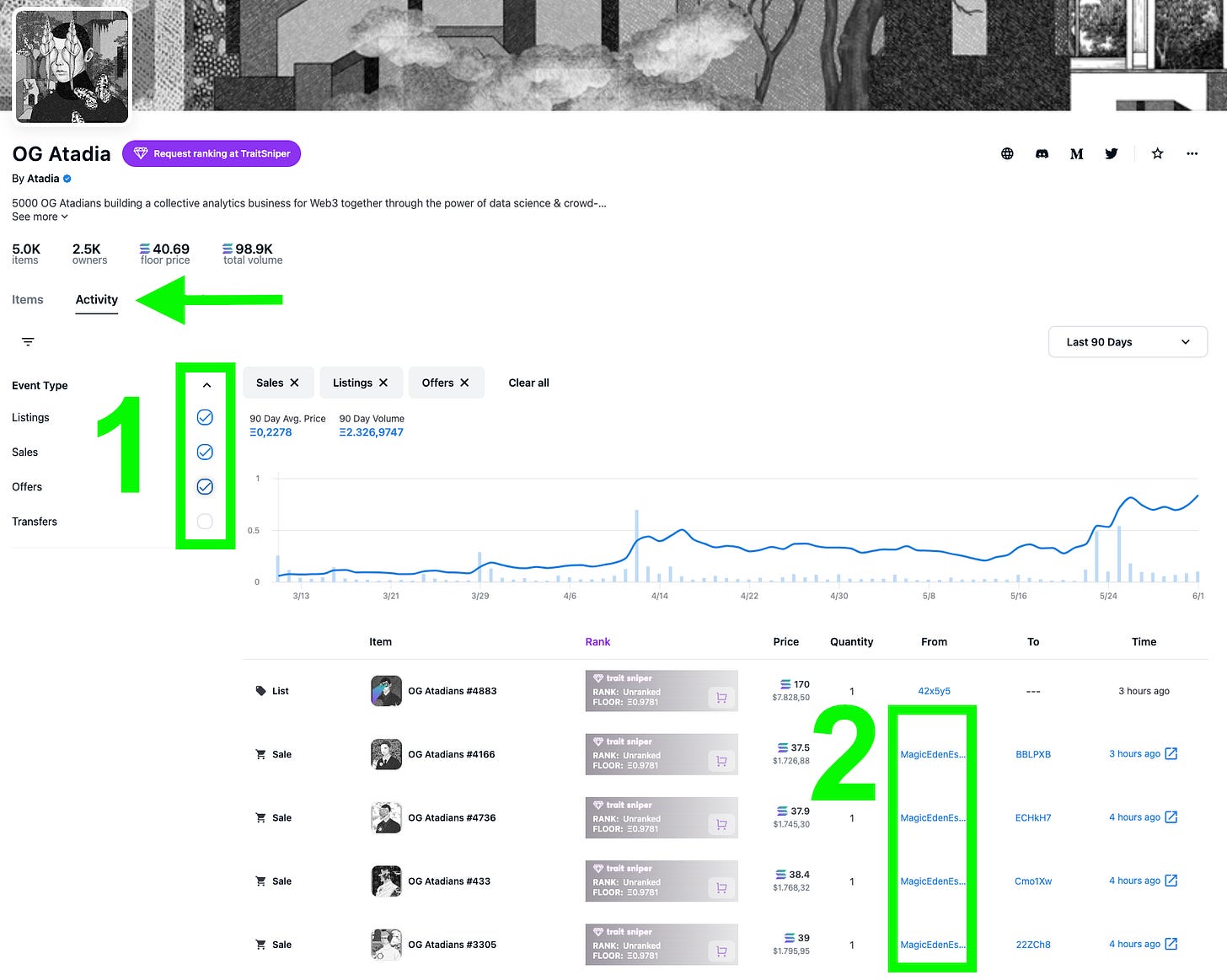Favorite the collection with the star icon
Screen dimensions: 1227x980
click(x=1157, y=153)
